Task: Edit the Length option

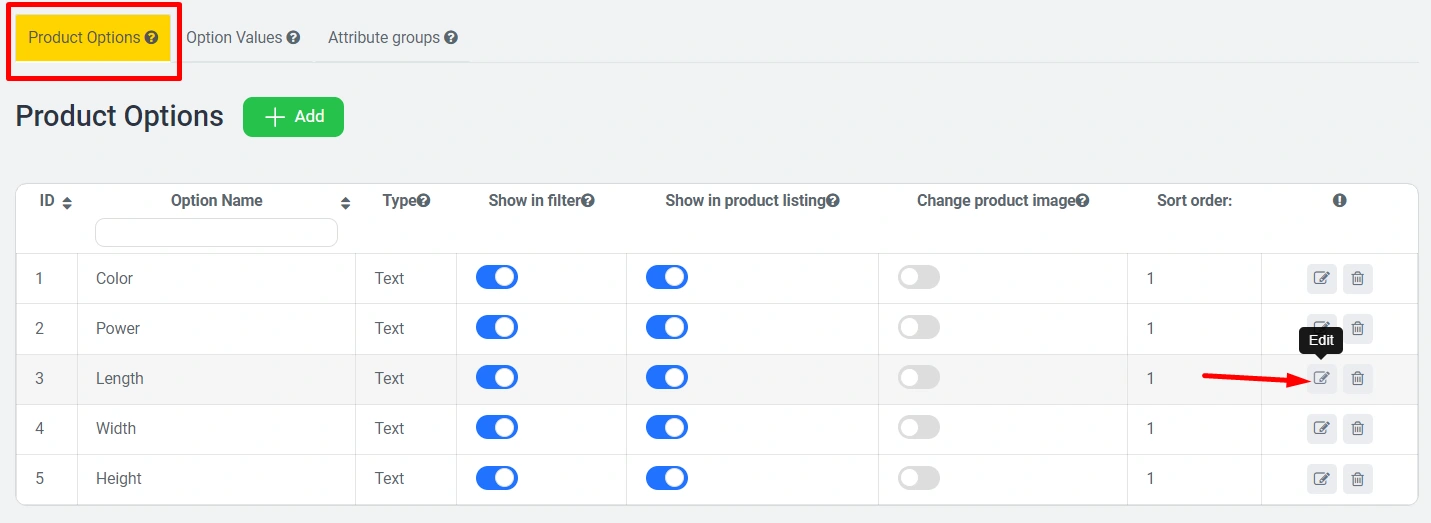Action: tap(1321, 378)
